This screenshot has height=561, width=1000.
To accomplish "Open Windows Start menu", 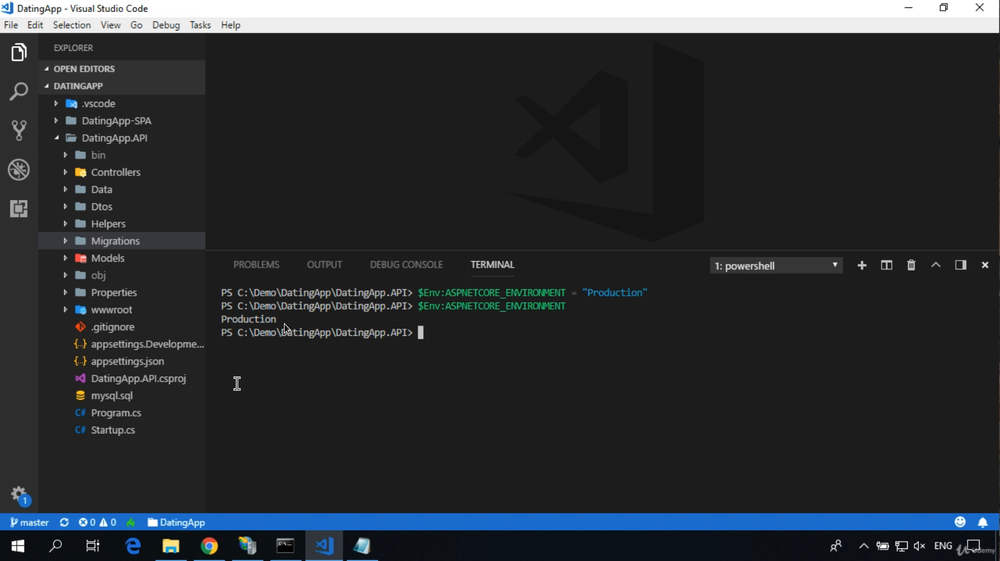I will 18,546.
